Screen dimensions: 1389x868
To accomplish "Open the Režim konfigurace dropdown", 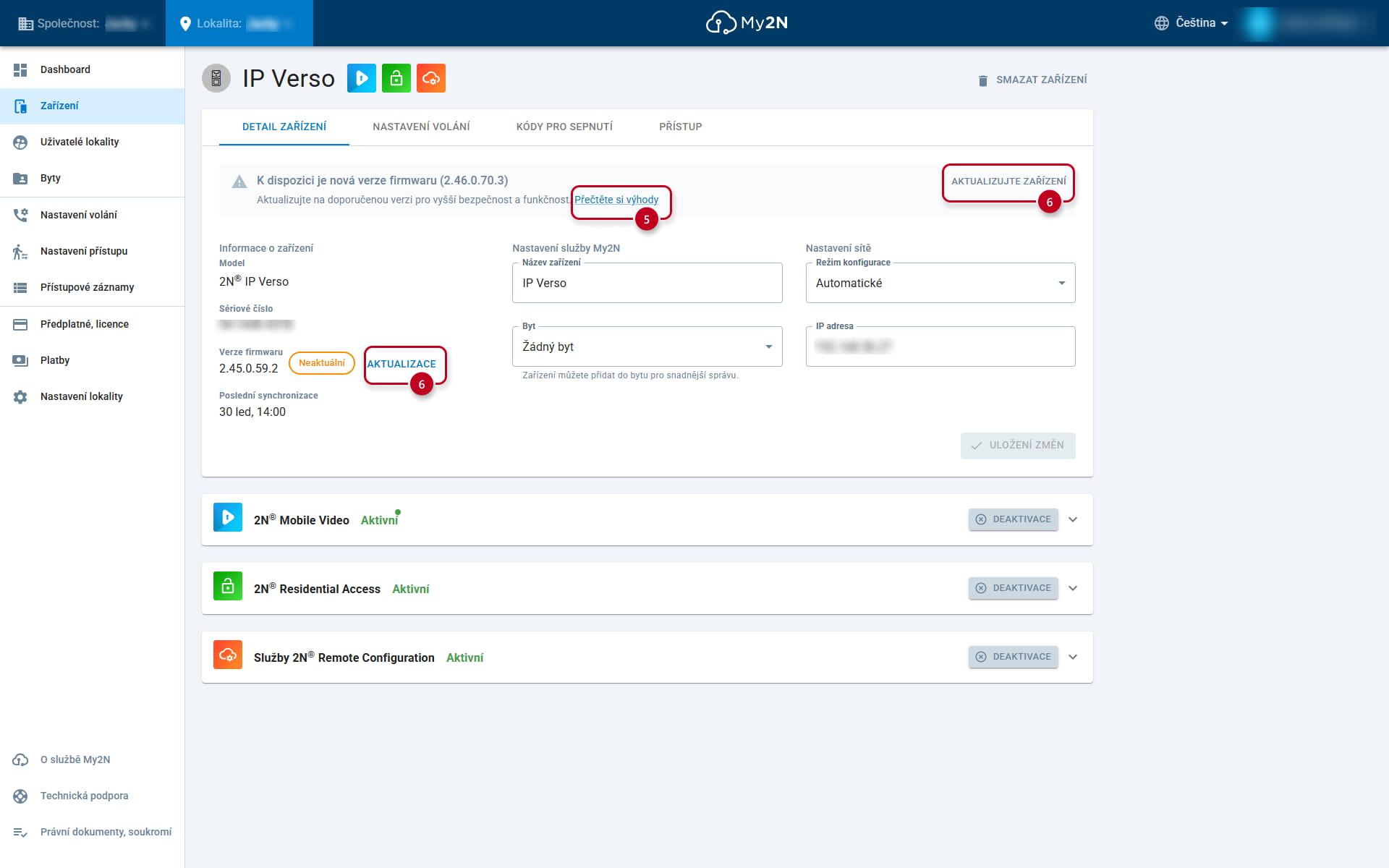I will [x=940, y=283].
